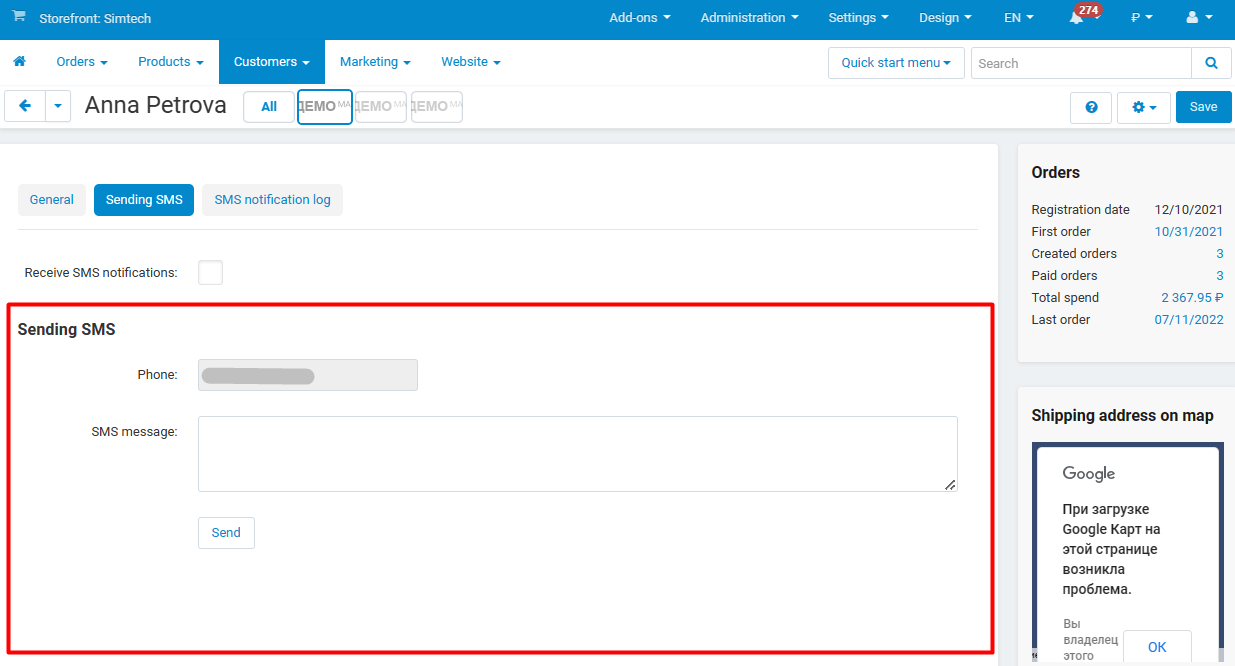Click the shopping cart storefront icon
Viewport: 1235px width, 666px height.
click(x=19, y=17)
